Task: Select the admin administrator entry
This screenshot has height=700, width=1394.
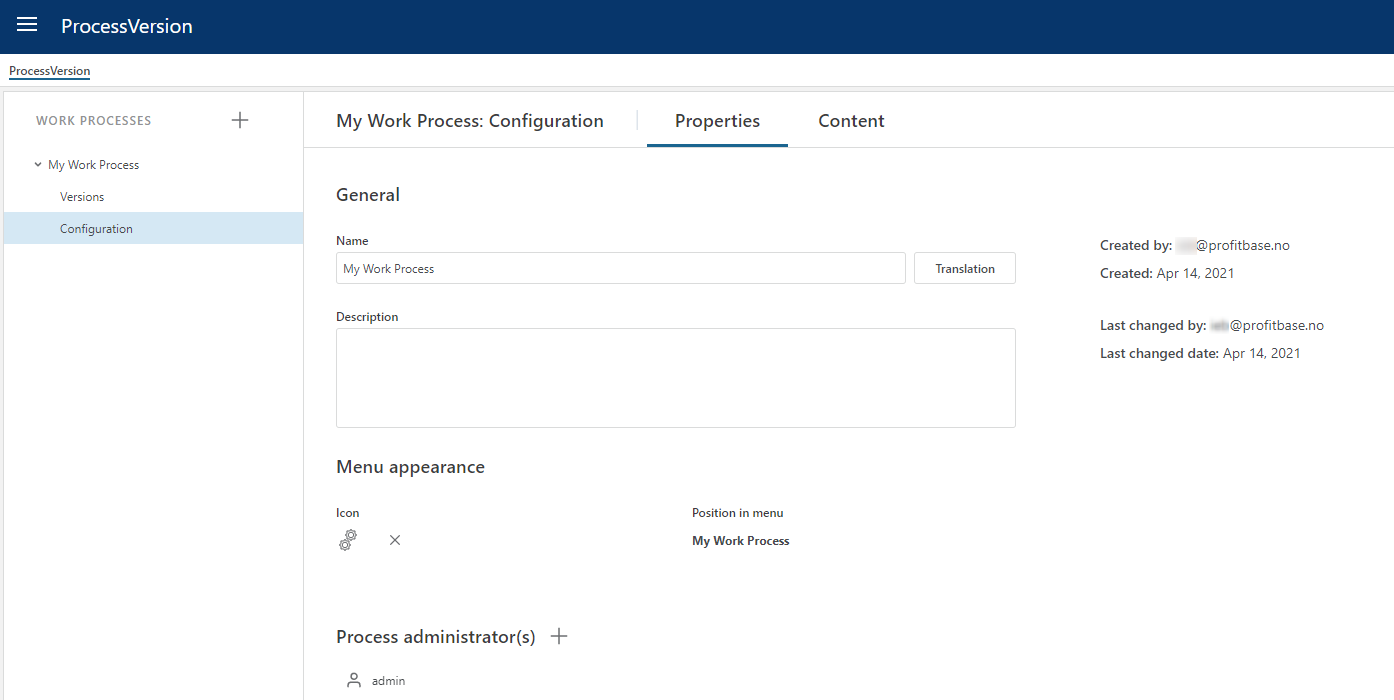Action: 388,681
